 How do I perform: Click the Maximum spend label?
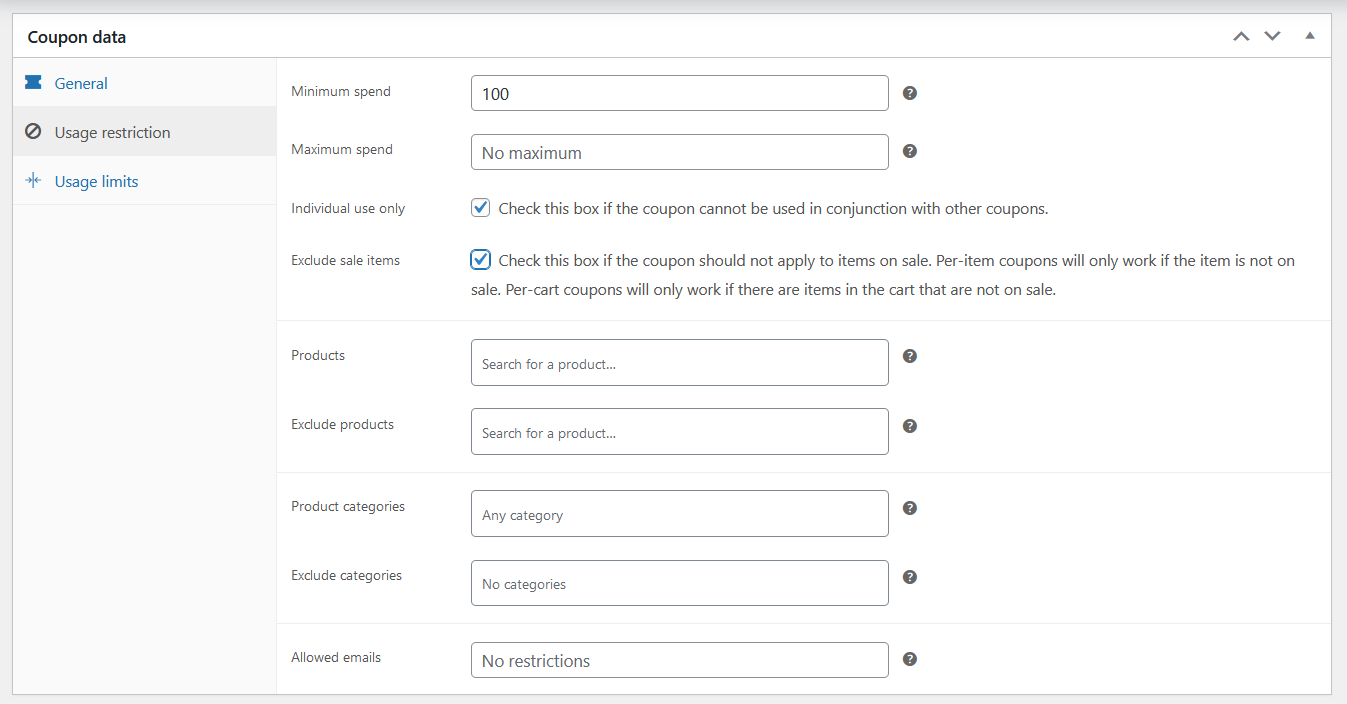pos(342,150)
